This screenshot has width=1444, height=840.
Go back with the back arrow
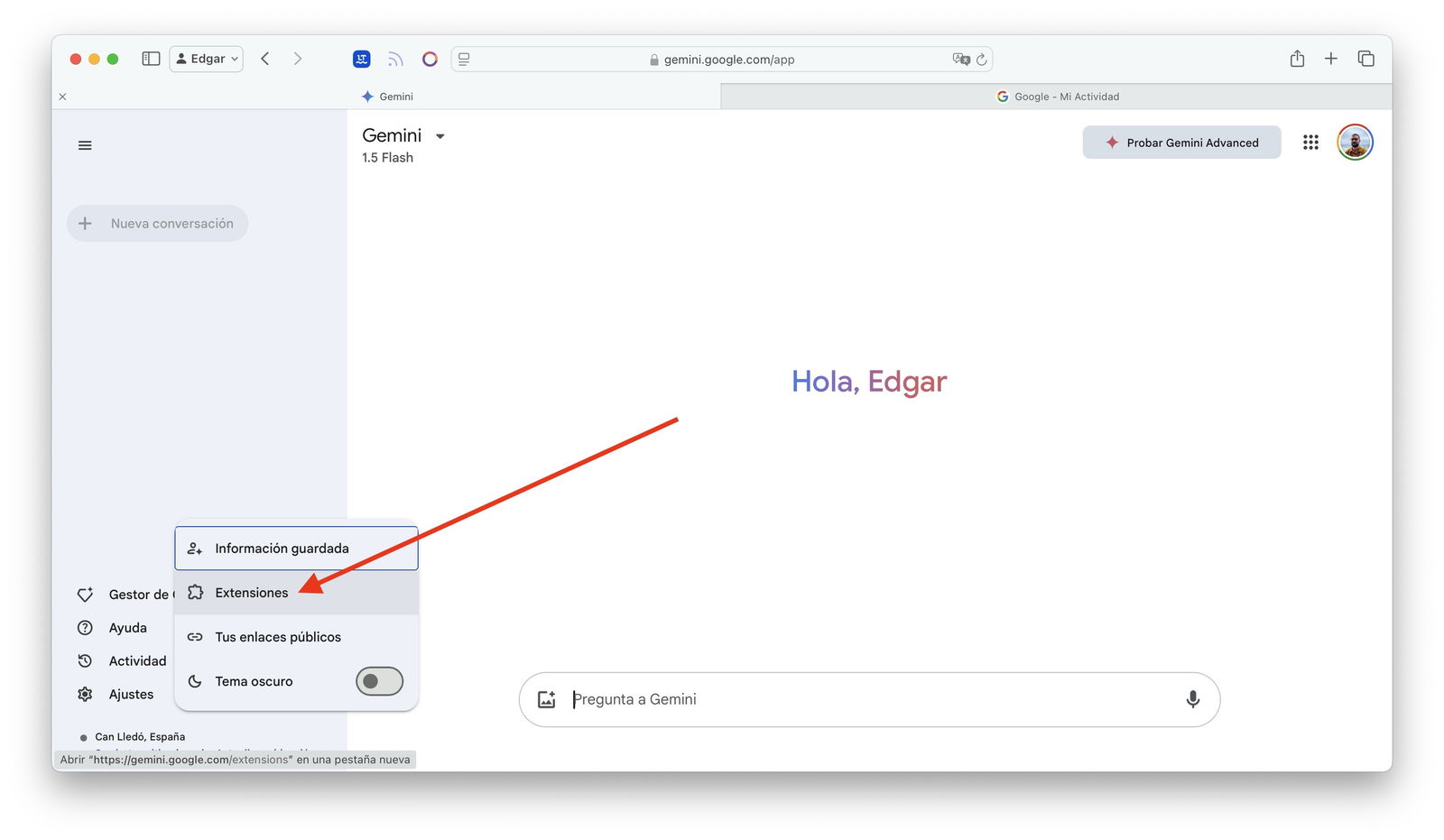tap(265, 59)
